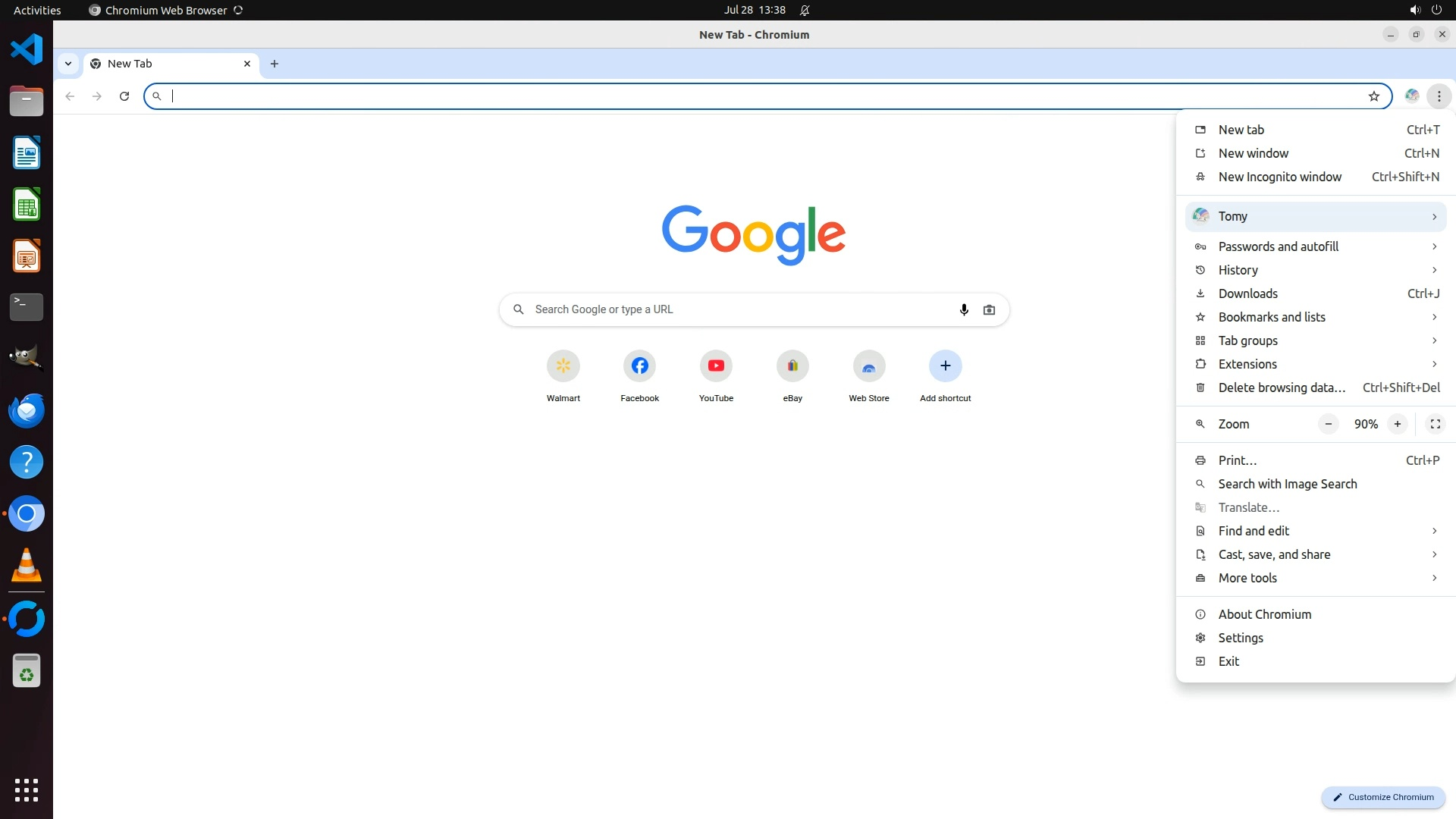
Task: Open Settings from the menu
Action: point(1241,638)
